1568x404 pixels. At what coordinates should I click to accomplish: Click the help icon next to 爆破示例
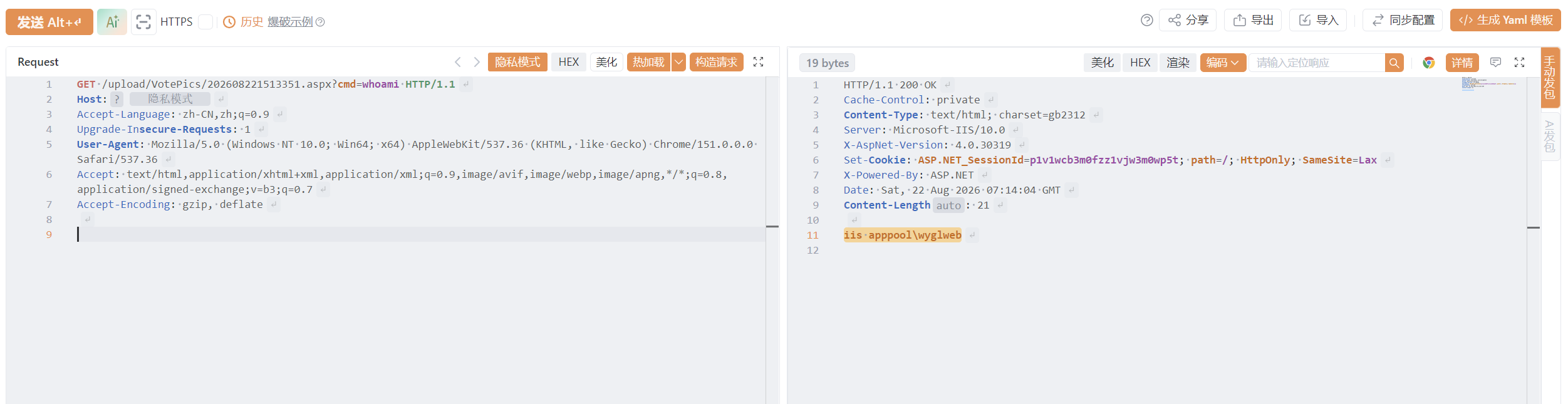[x=320, y=22]
